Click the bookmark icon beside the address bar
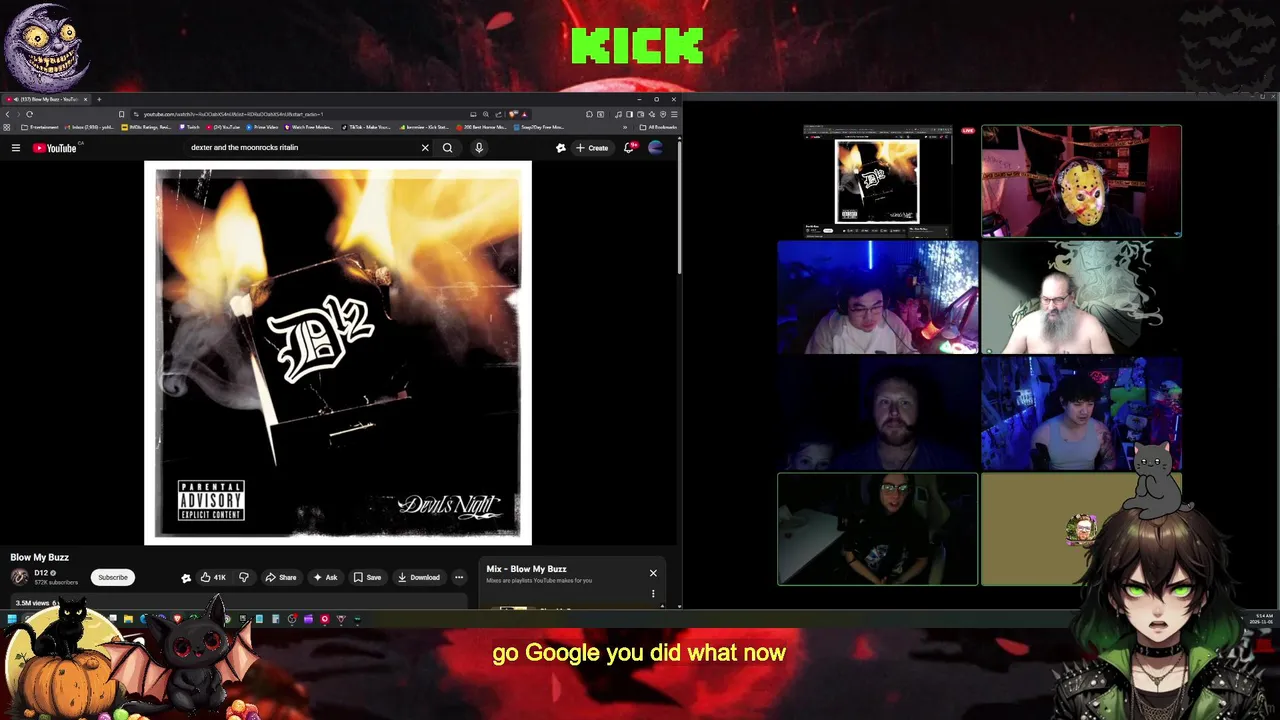Screen dimensions: 1280x720 (122, 114)
